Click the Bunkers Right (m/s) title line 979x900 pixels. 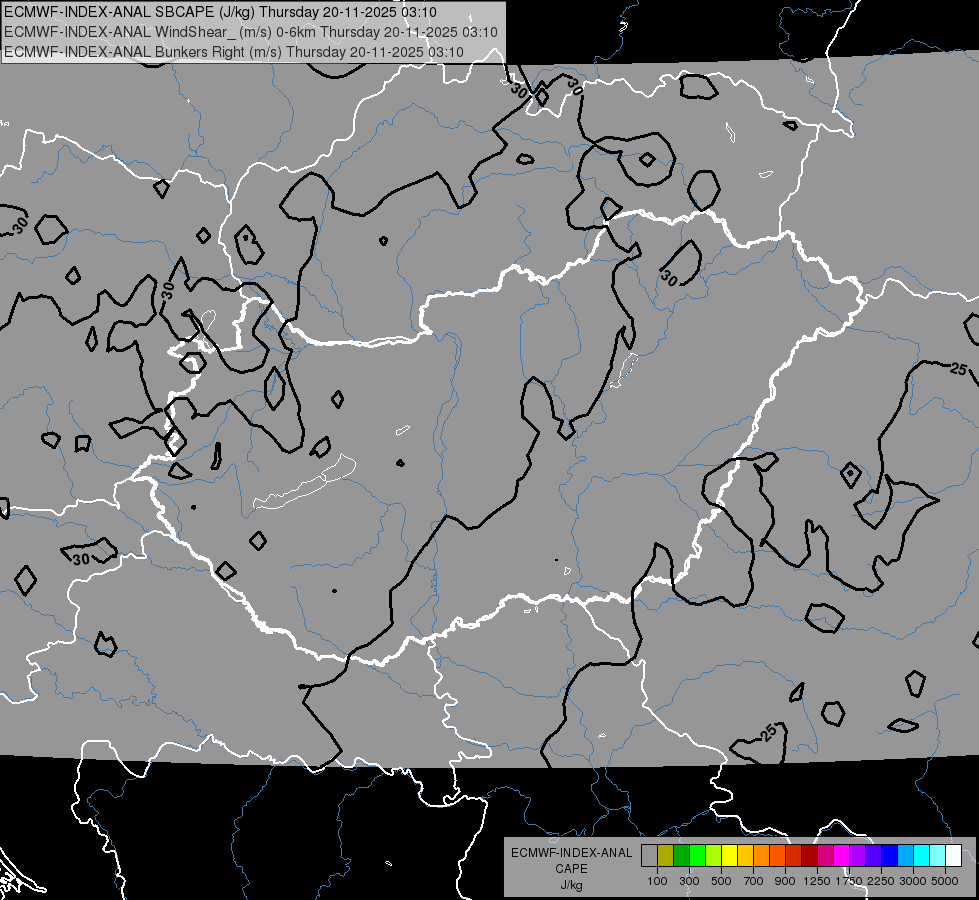[234, 52]
